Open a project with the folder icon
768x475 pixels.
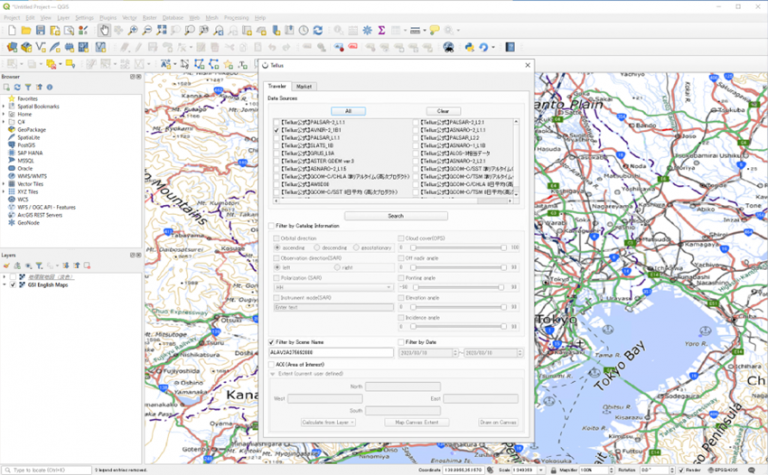point(26,30)
